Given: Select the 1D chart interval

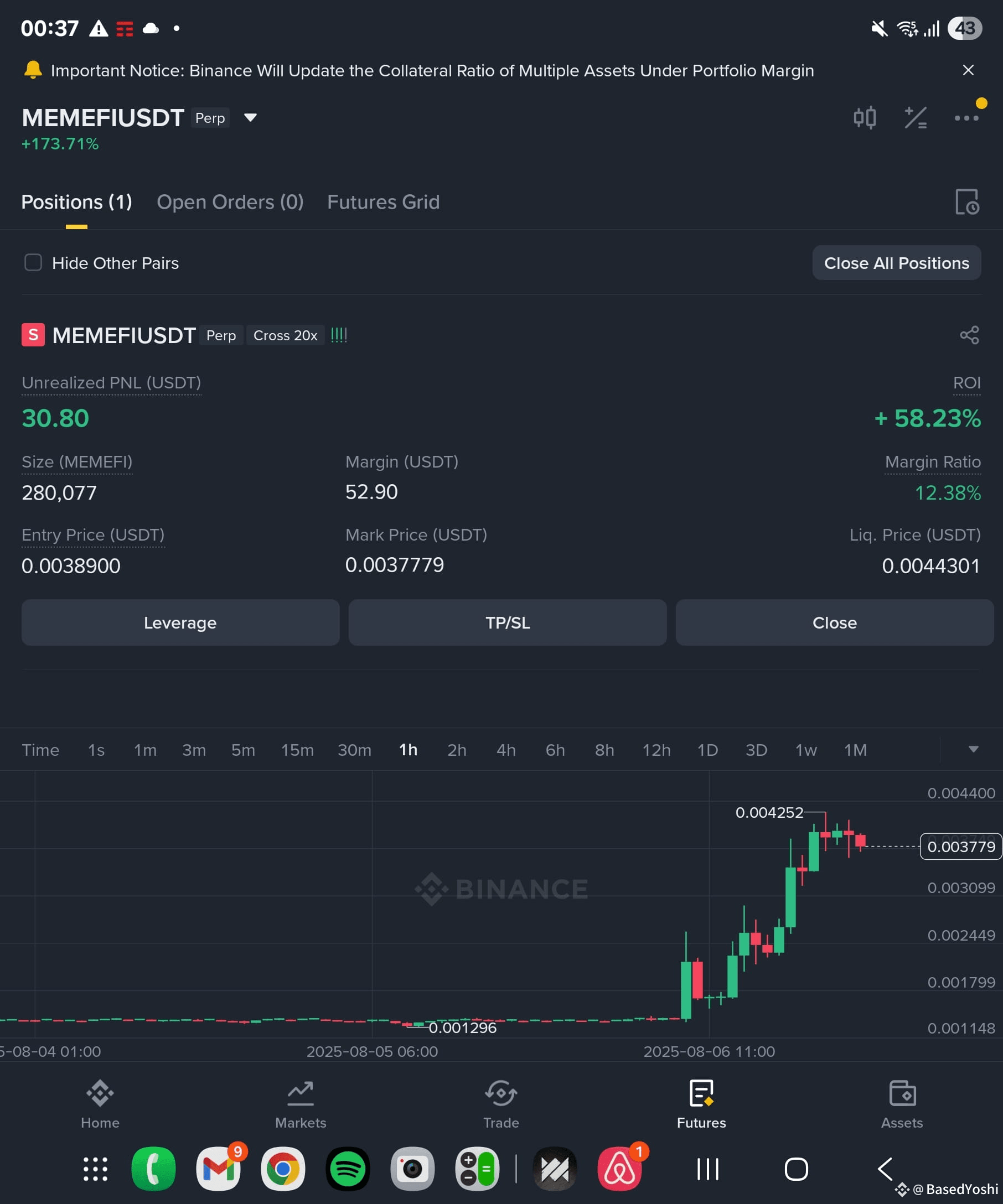Looking at the screenshot, I should click(707, 750).
